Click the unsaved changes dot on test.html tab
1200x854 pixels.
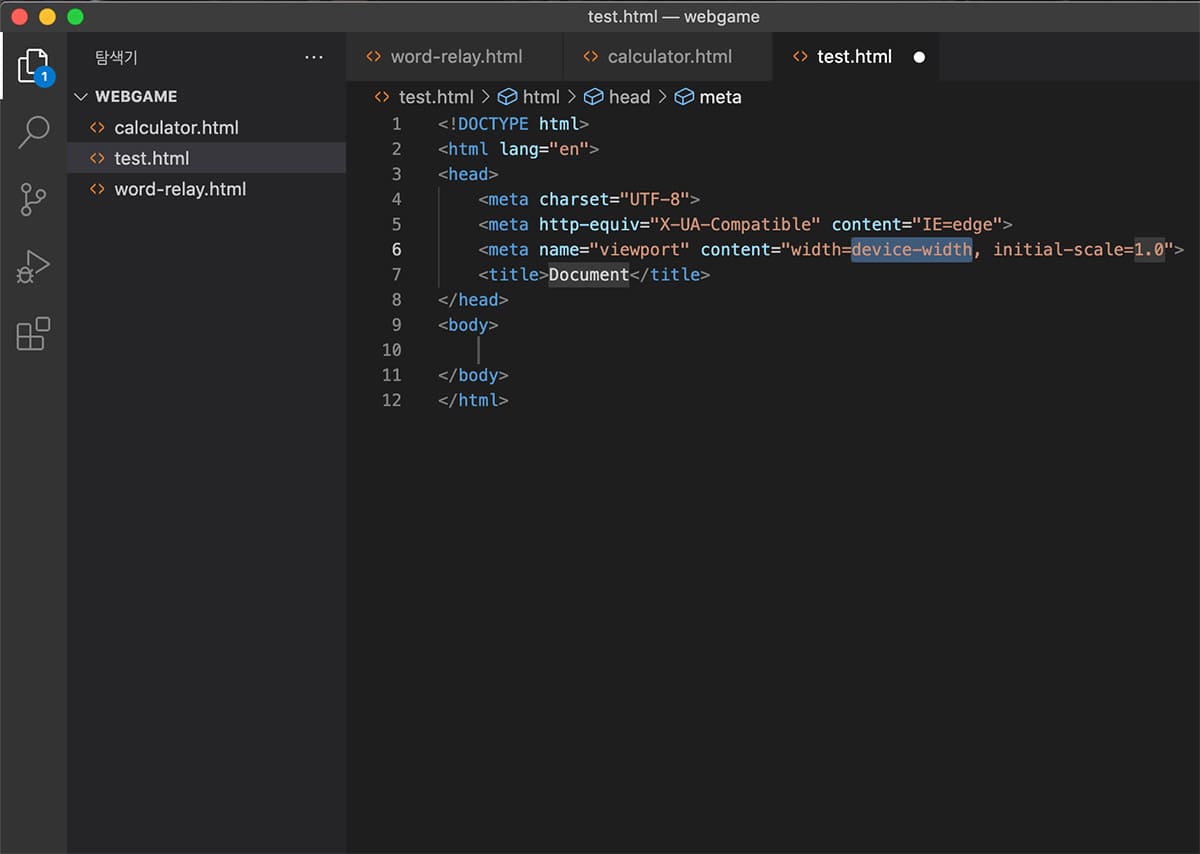tap(918, 57)
